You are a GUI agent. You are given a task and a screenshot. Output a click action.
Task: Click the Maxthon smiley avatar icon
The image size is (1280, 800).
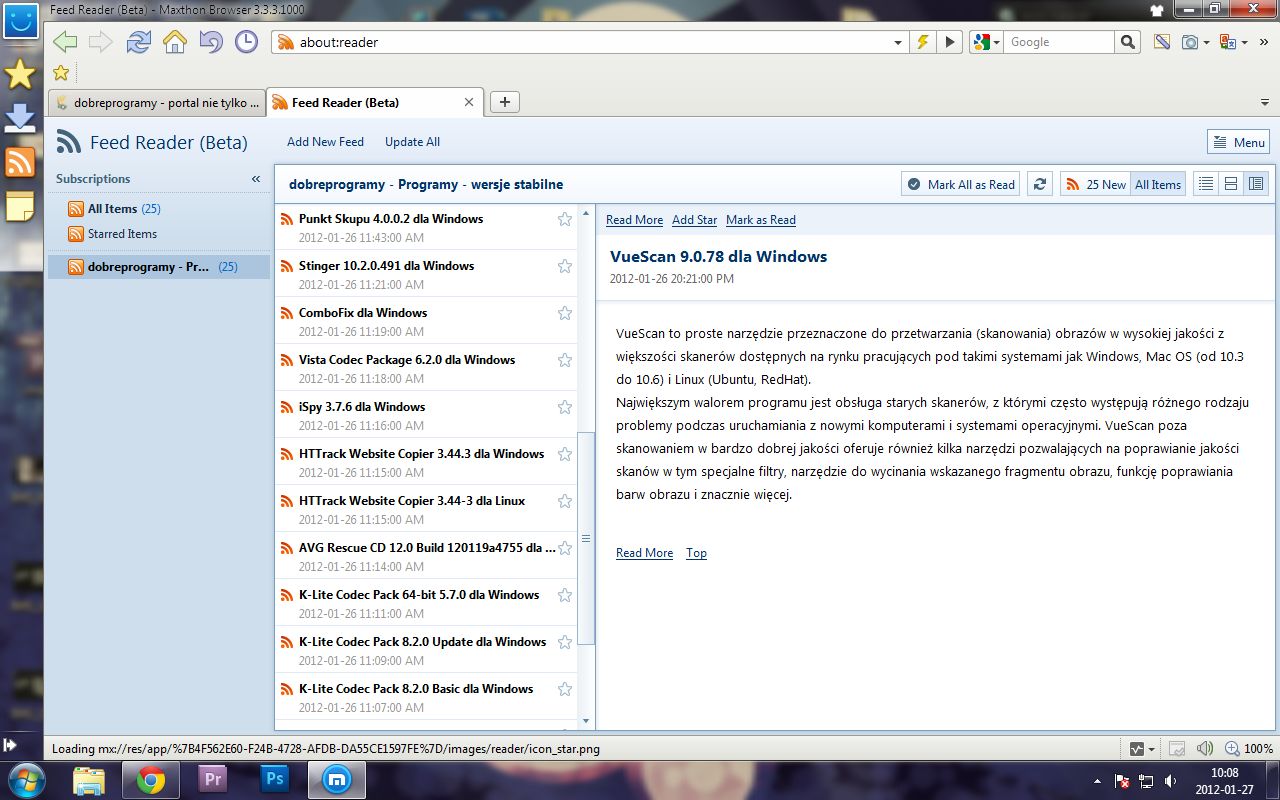(20, 20)
